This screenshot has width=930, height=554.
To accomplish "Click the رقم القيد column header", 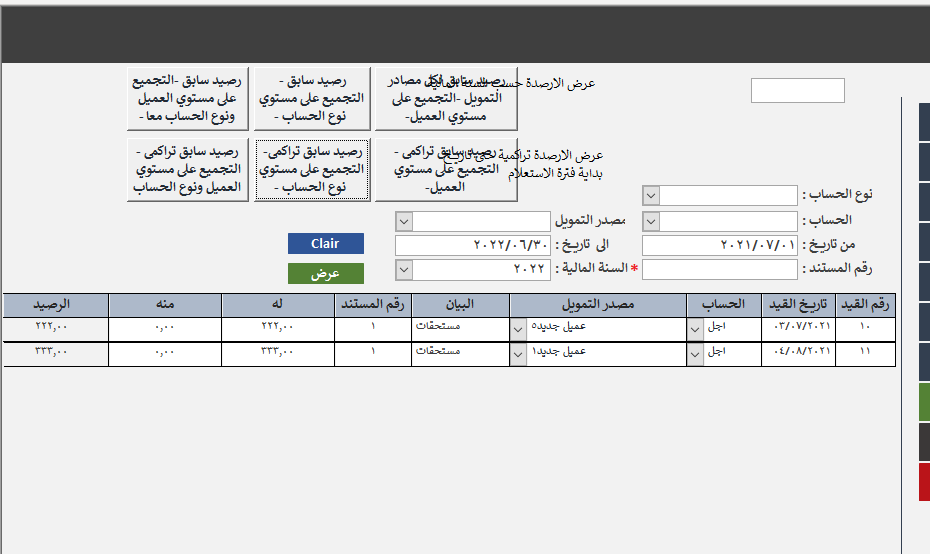I will point(865,305).
